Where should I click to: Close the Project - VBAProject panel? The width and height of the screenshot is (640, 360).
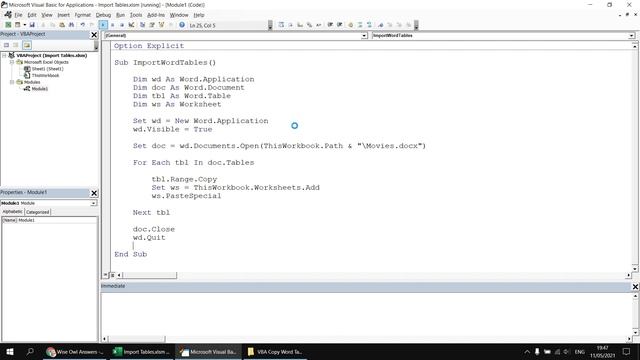(x=94, y=35)
